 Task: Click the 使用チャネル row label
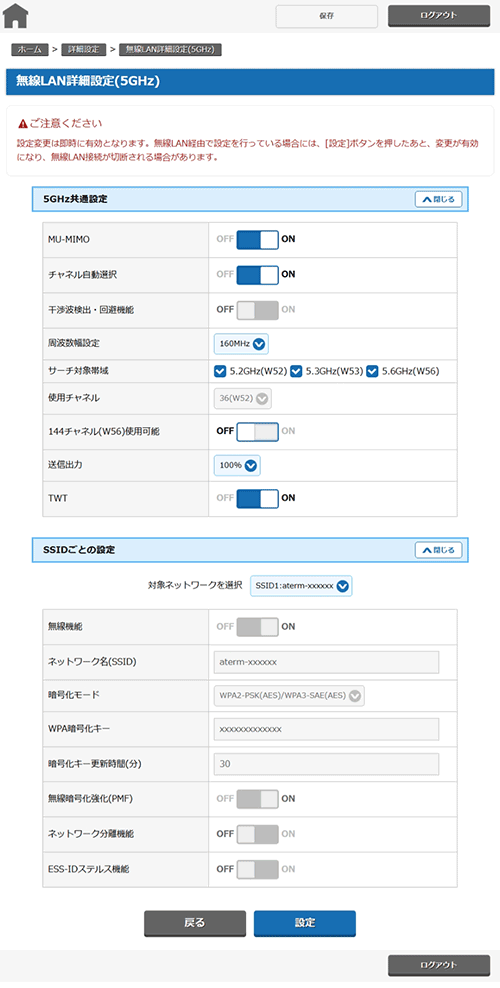click(x=74, y=398)
